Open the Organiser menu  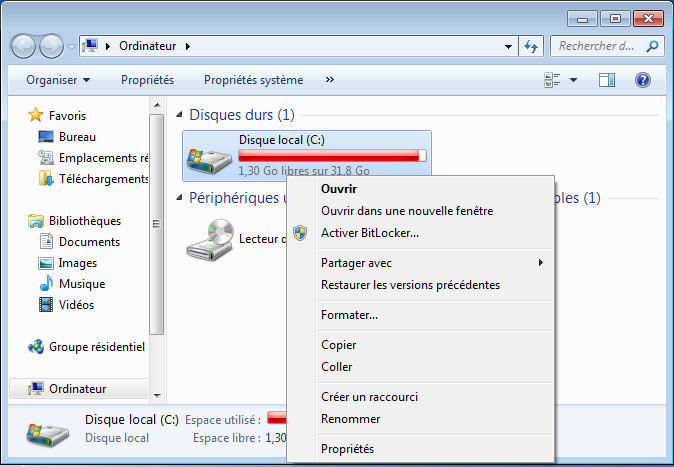(58, 80)
